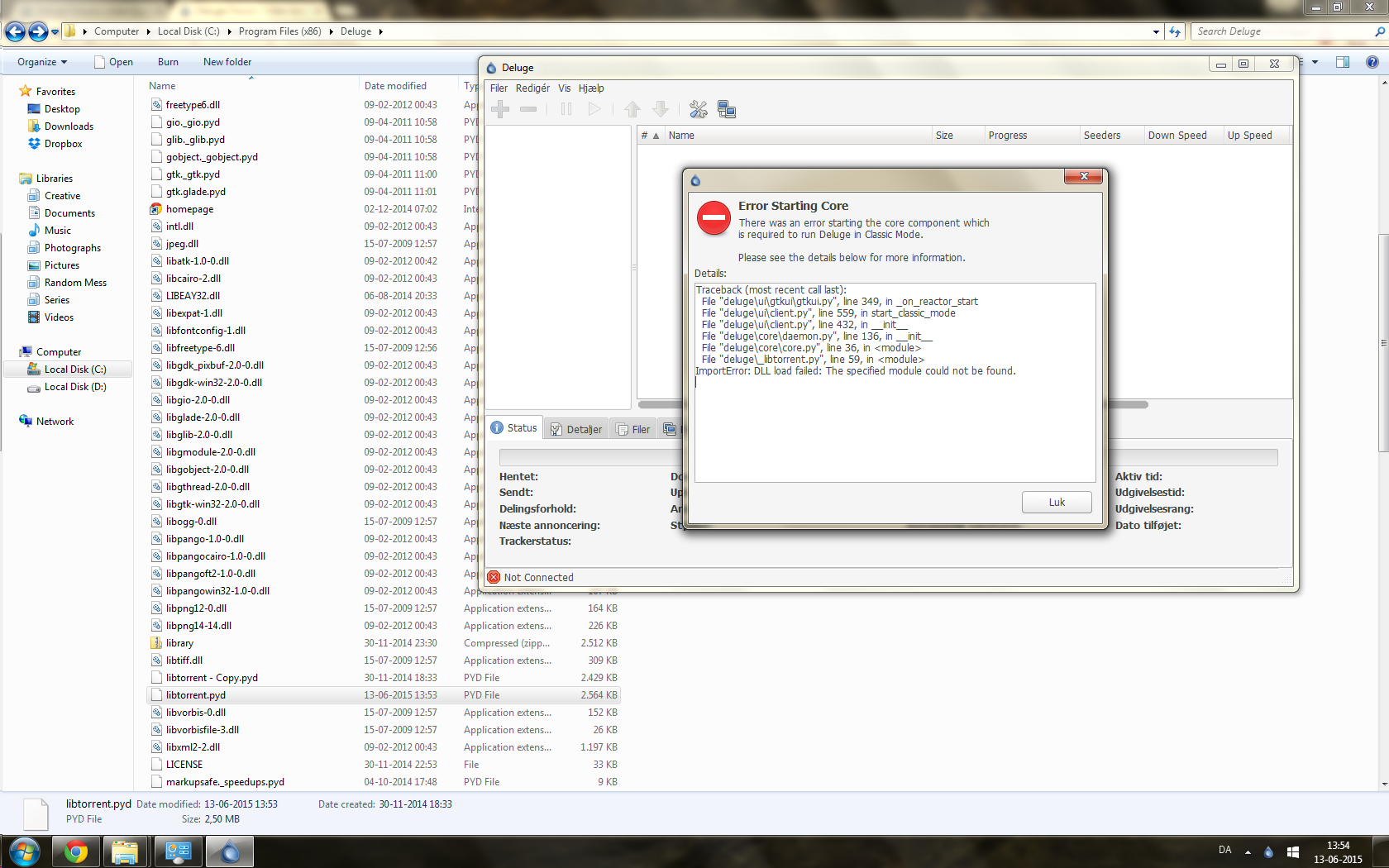Click the Deluge tray icon in system tray
Viewport: 1389px width, 868px height.
[x=1269, y=851]
